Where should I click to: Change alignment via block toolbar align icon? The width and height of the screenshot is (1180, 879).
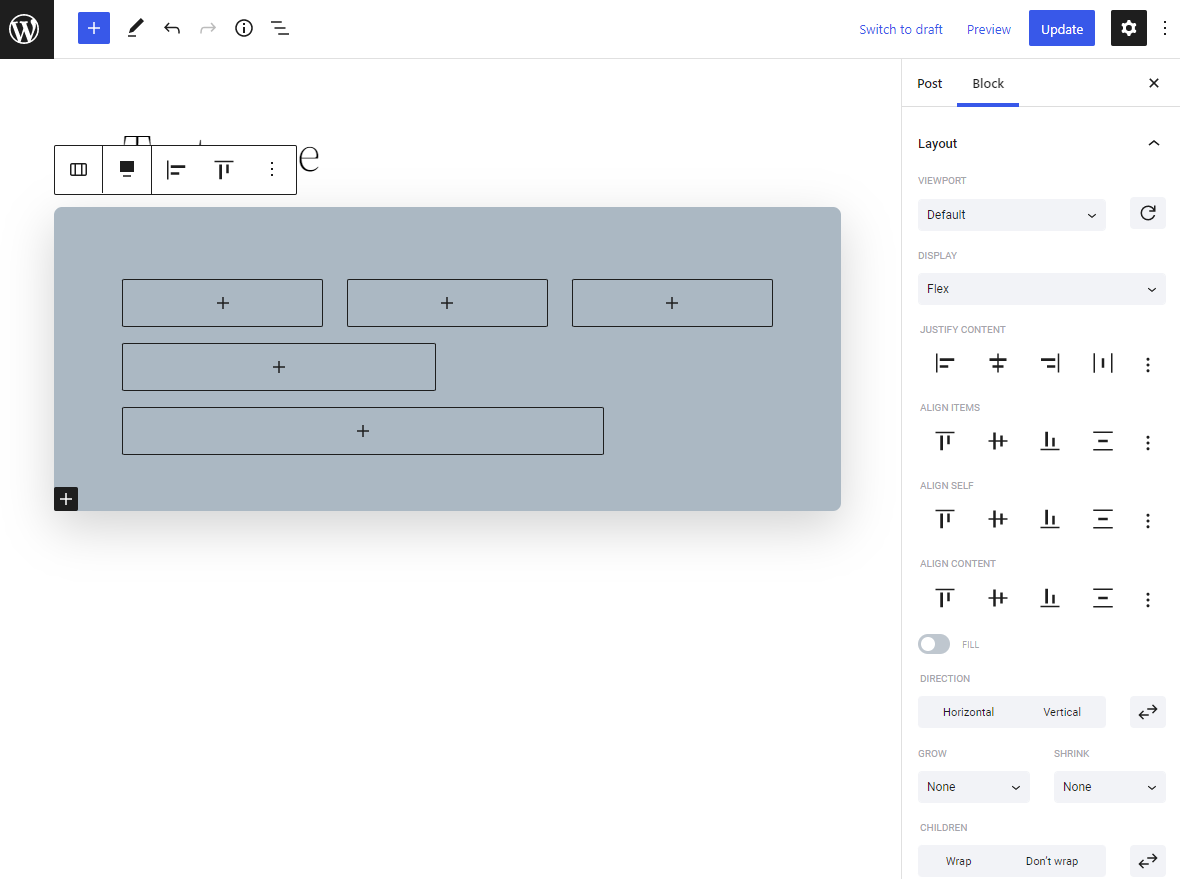[x=127, y=169]
